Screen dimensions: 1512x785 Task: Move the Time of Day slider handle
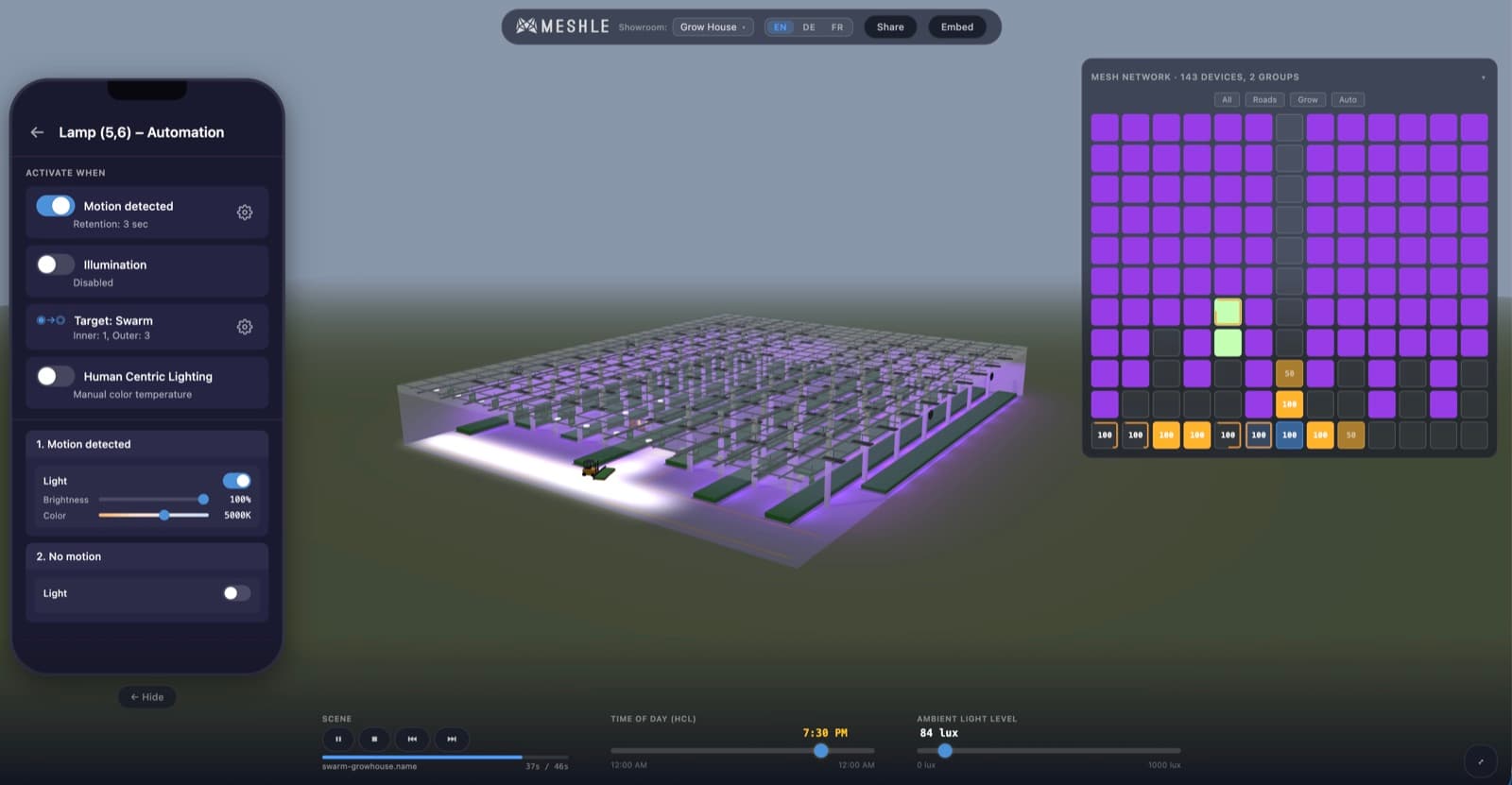click(820, 750)
